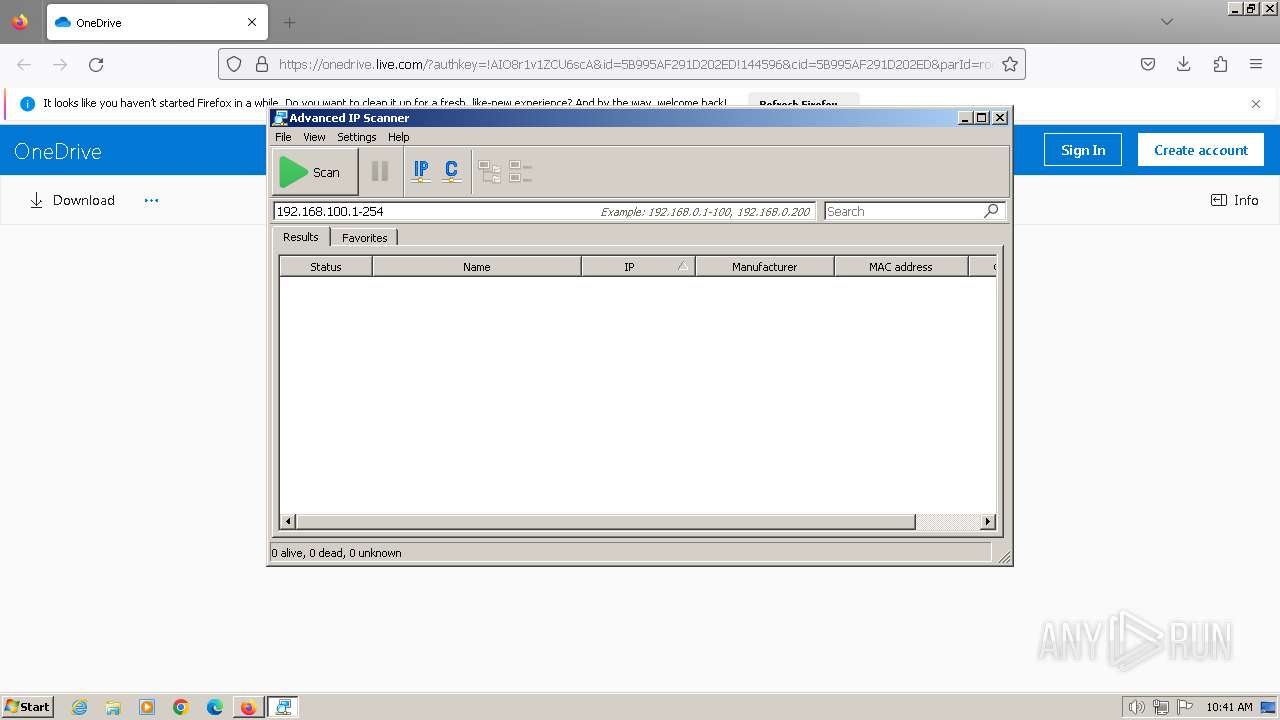Click the Advanced IP Scanner title bar icon
The image size is (1280, 720).
tap(280, 117)
